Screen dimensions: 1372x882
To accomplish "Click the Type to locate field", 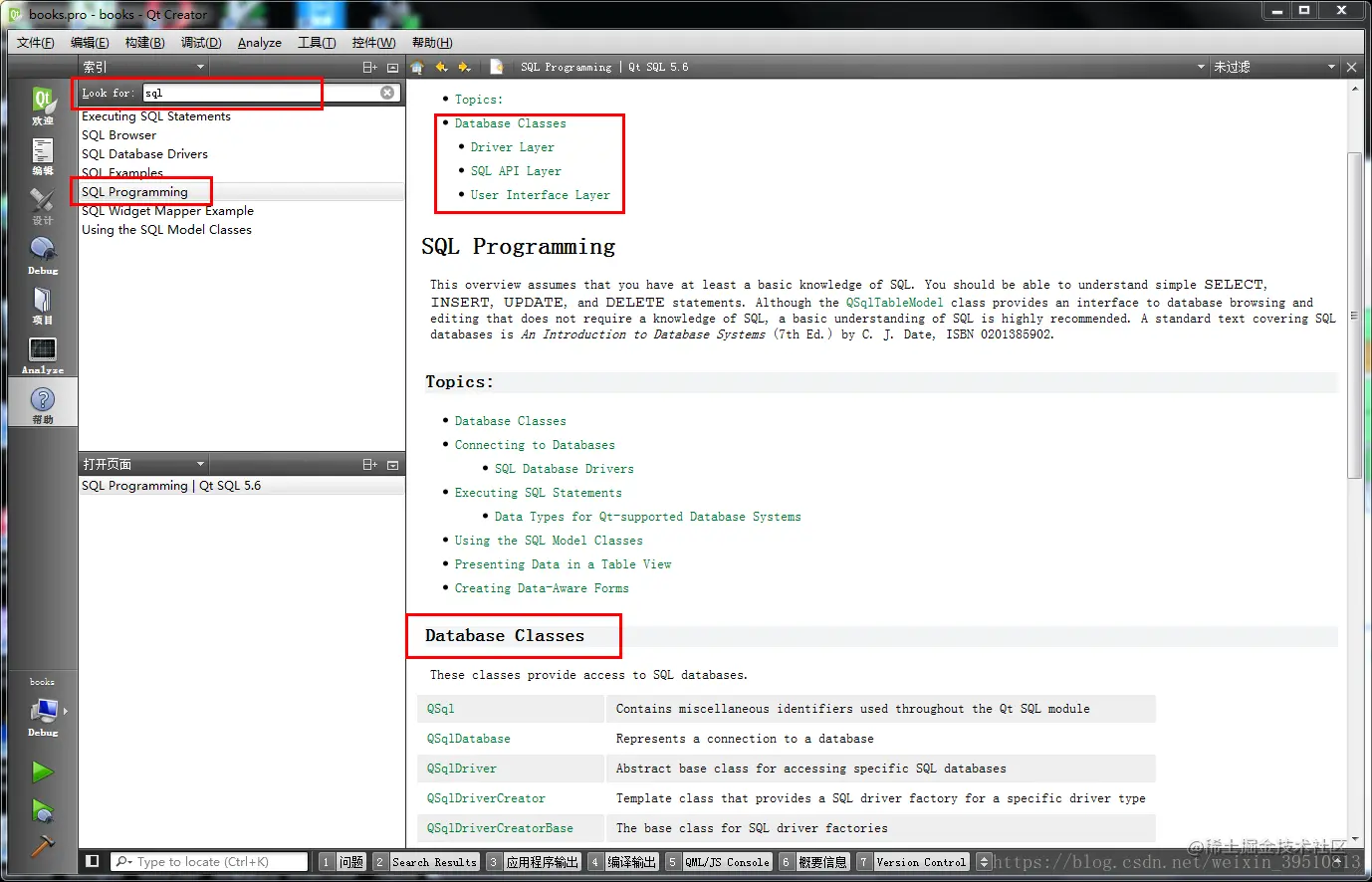I will [220, 862].
